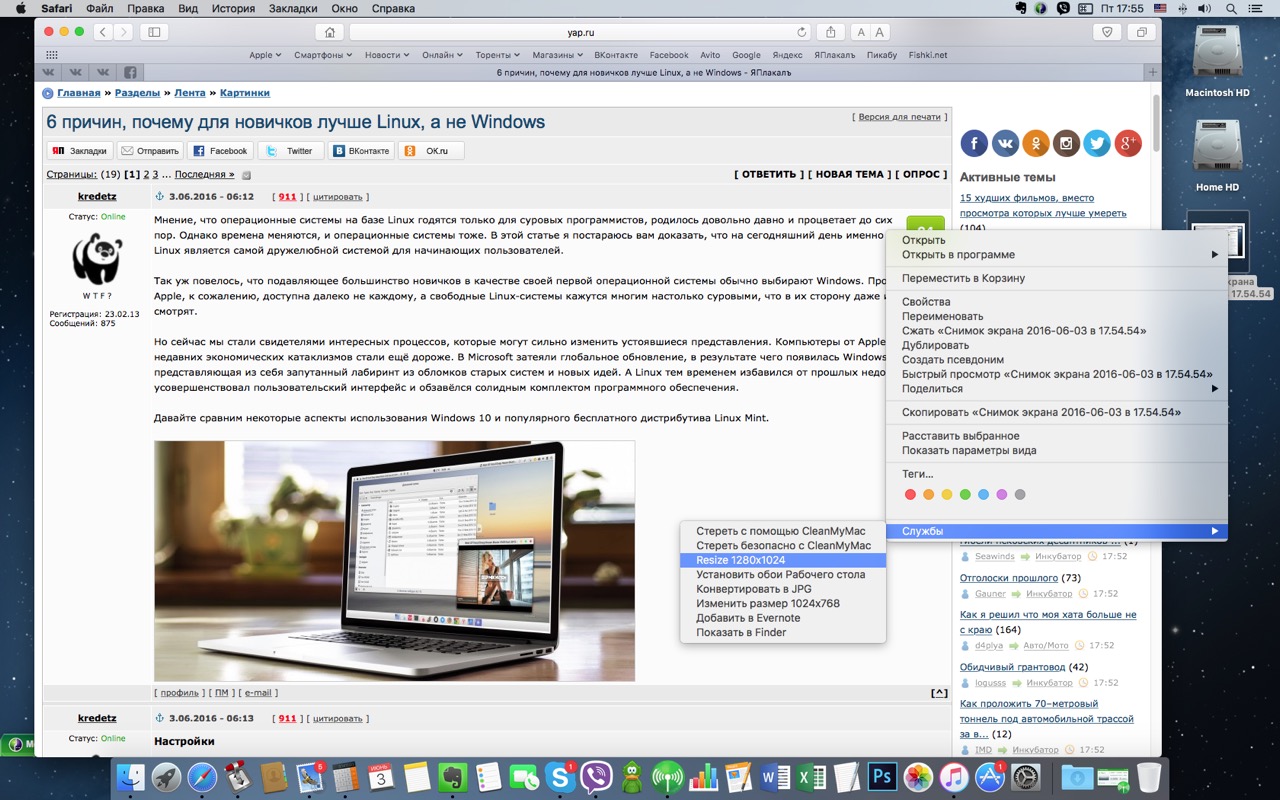Open the Картинки breadcrumb link

[x=245, y=93]
